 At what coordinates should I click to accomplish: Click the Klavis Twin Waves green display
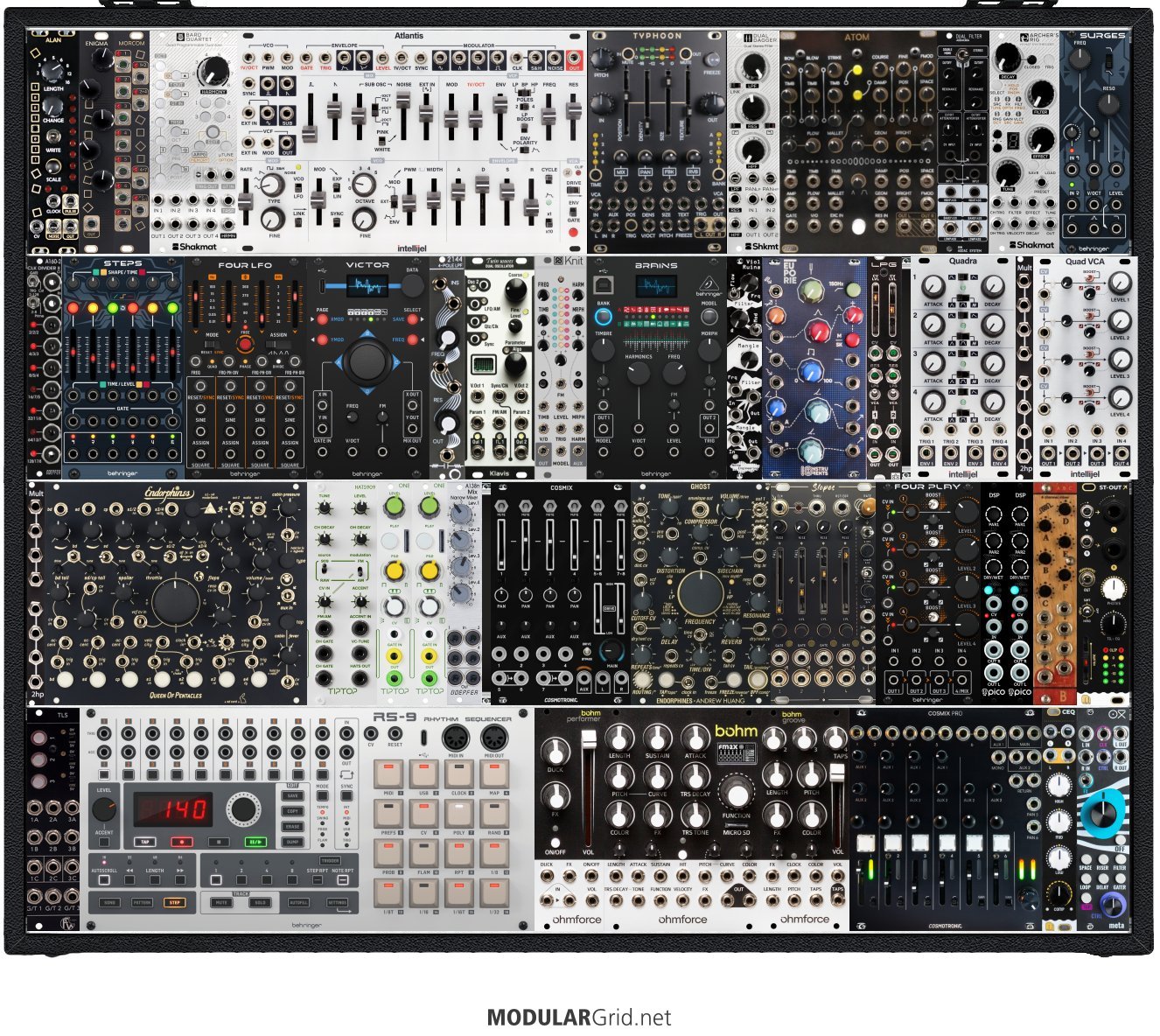point(482,364)
